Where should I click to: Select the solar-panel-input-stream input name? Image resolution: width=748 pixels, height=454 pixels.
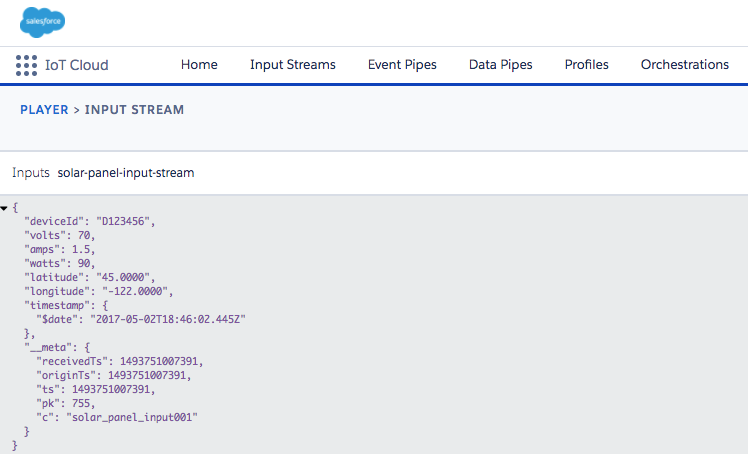(126, 173)
